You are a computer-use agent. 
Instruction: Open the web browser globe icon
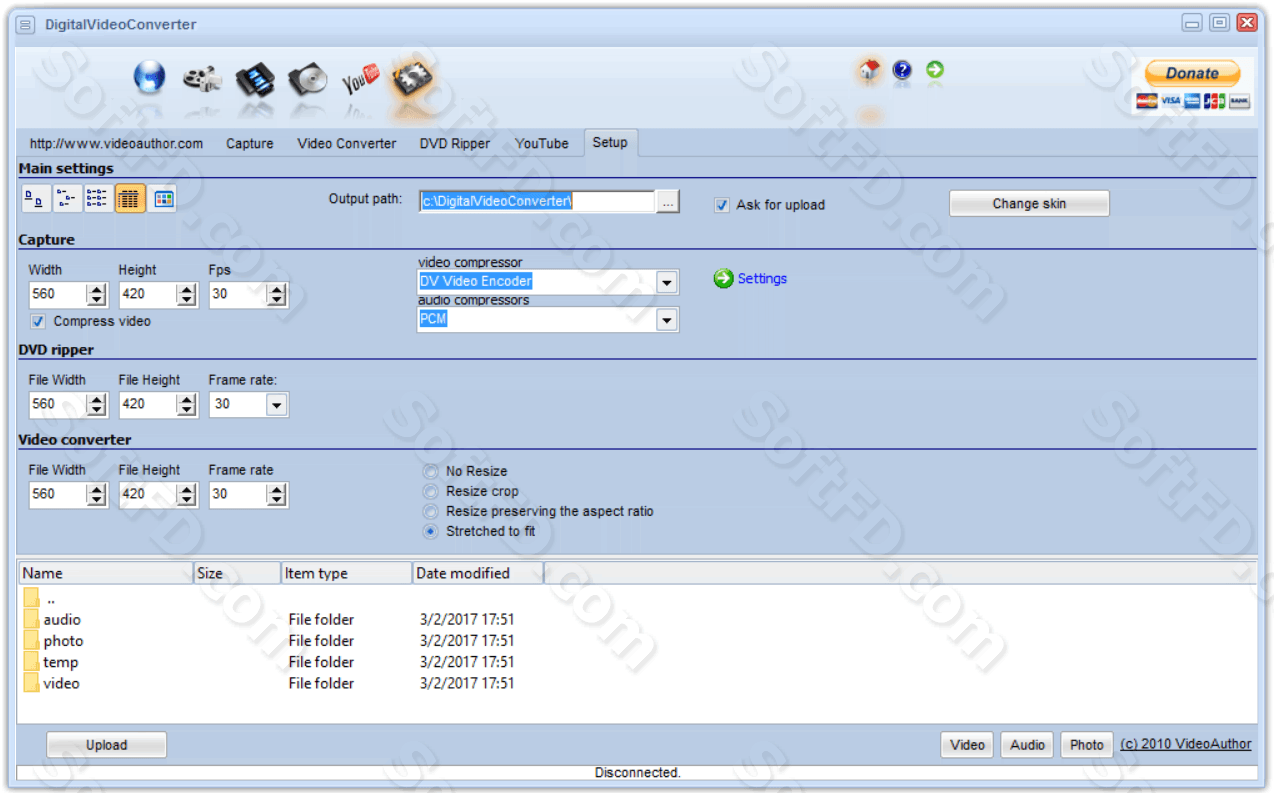click(150, 77)
